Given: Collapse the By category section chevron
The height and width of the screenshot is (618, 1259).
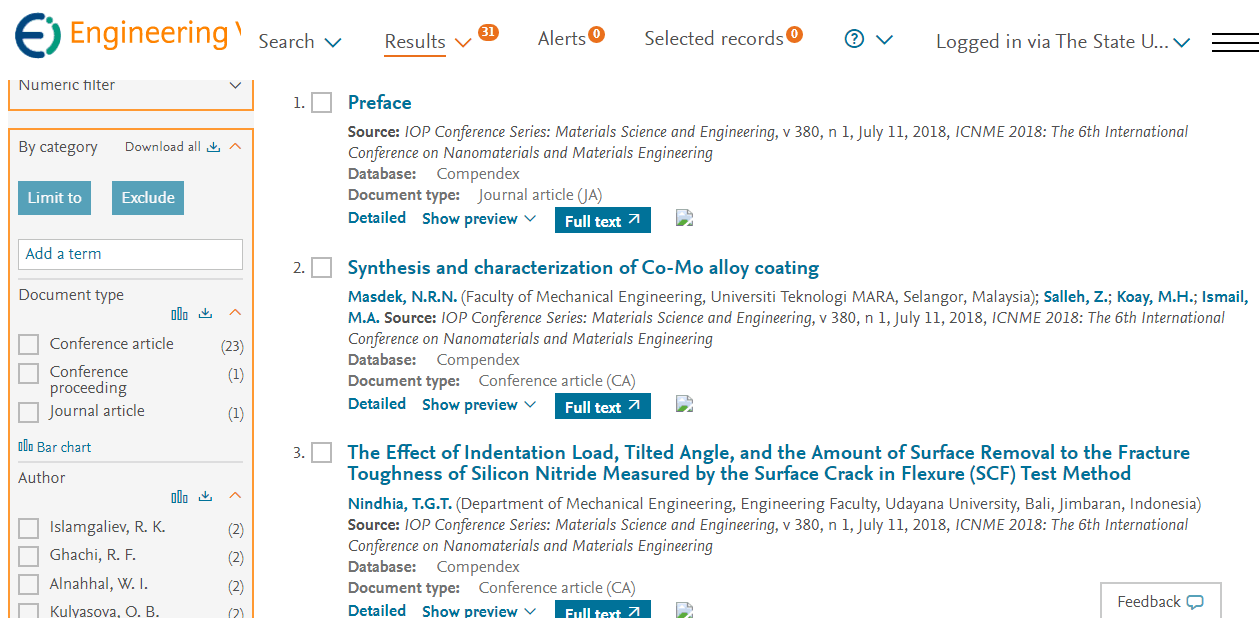Looking at the screenshot, I should [235, 146].
